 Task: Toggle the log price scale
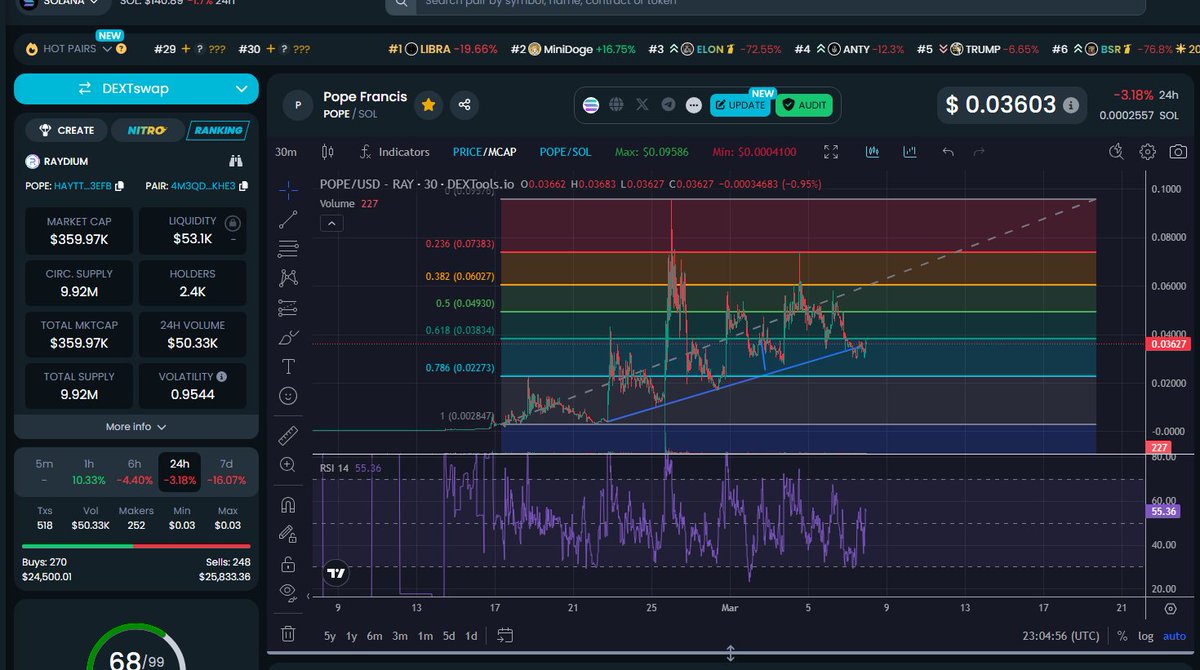coord(1145,636)
